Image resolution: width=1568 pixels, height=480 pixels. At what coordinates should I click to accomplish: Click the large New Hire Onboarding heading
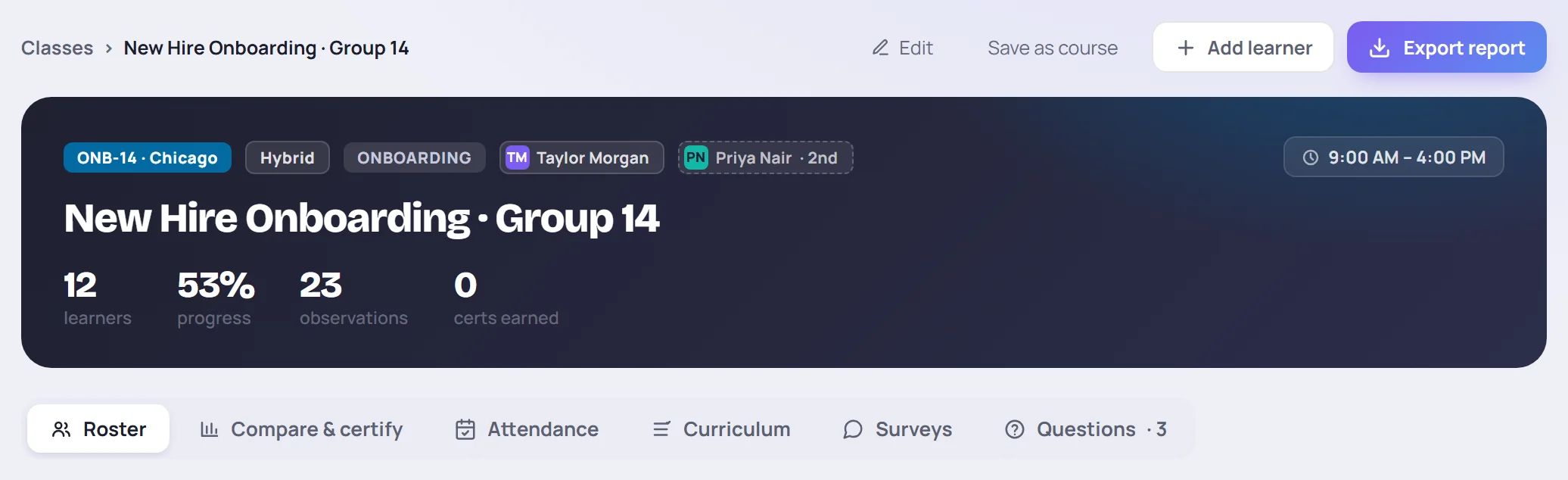pyautogui.click(x=362, y=218)
